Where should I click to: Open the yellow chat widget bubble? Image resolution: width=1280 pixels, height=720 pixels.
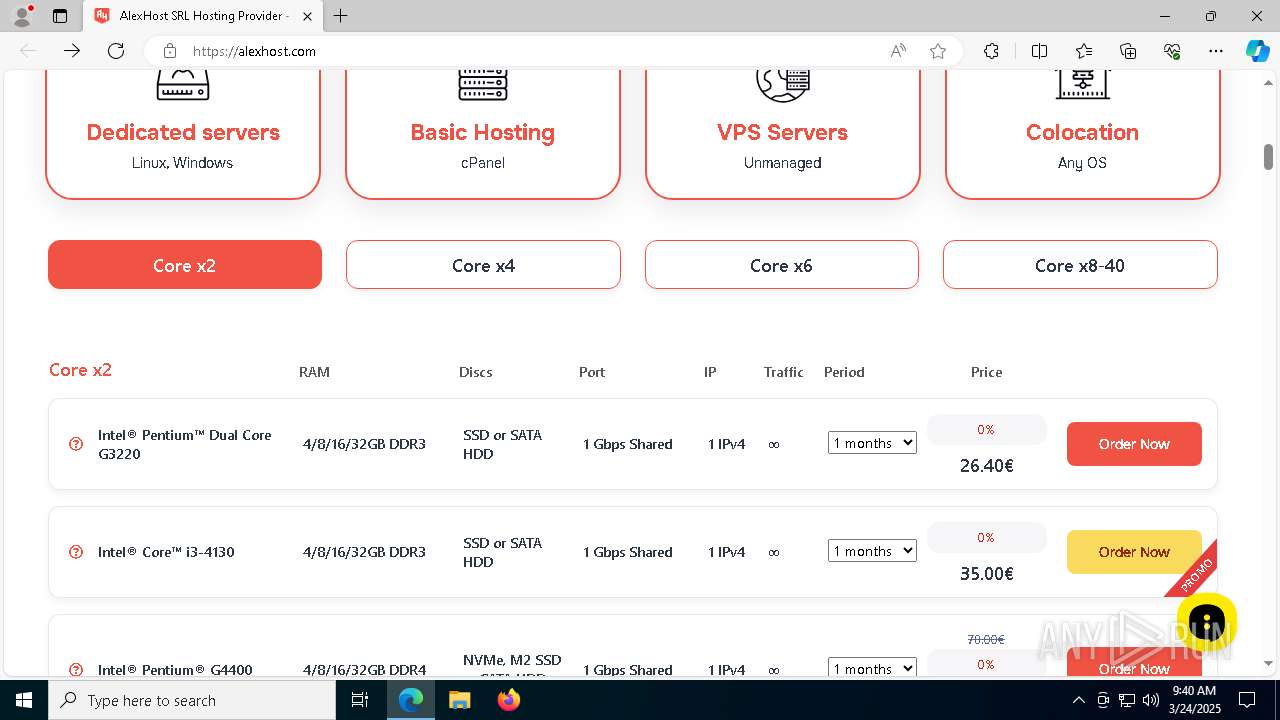click(1207, 623)
